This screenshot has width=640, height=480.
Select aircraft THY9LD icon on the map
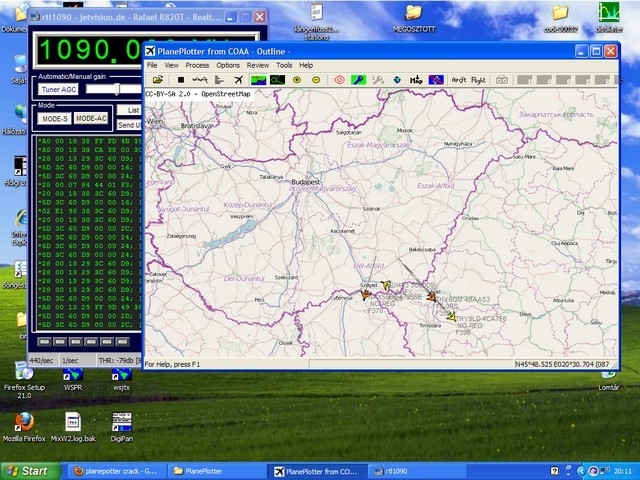(451, 316)
